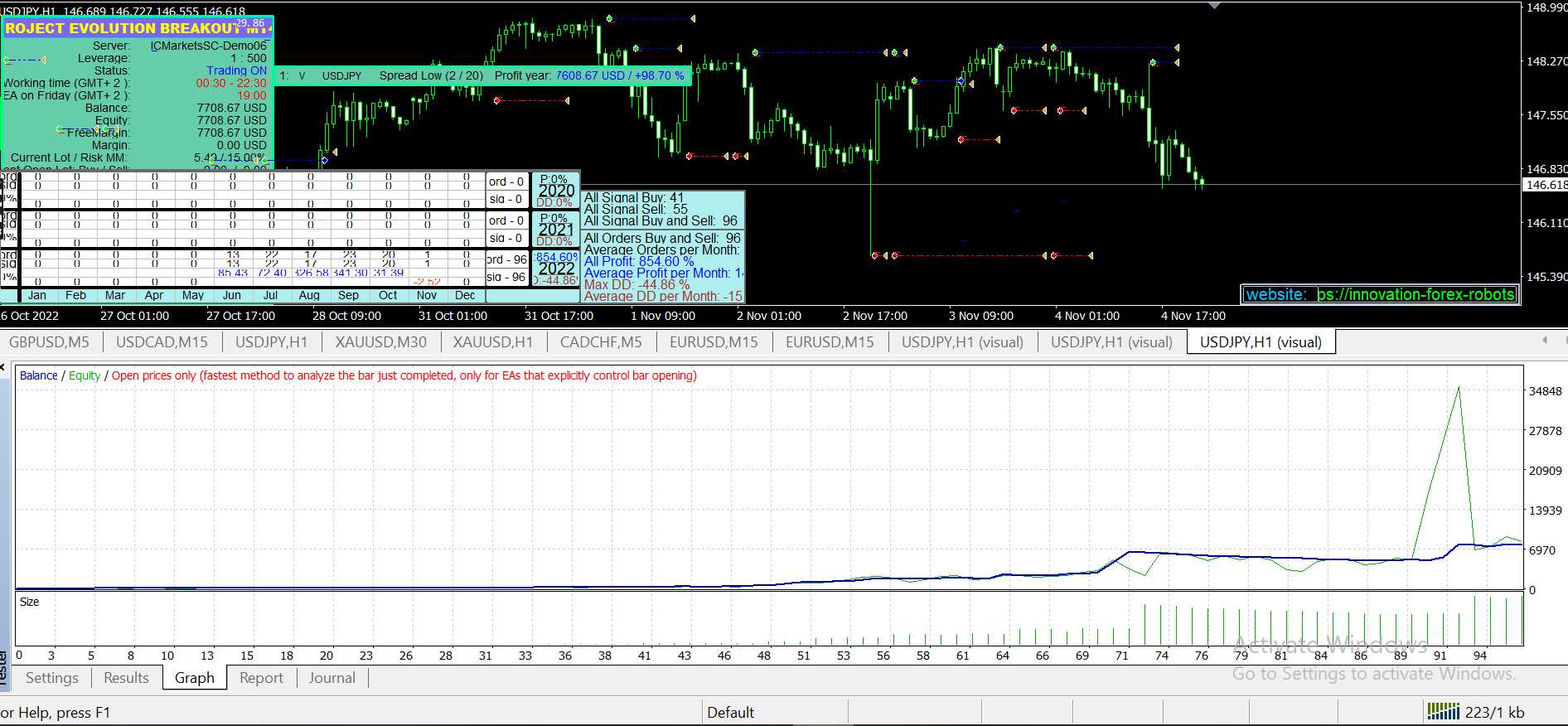Click the 148.270 price scale label
The height and width of the screenshot is (726, 1568).
(x=1546, y=61)
